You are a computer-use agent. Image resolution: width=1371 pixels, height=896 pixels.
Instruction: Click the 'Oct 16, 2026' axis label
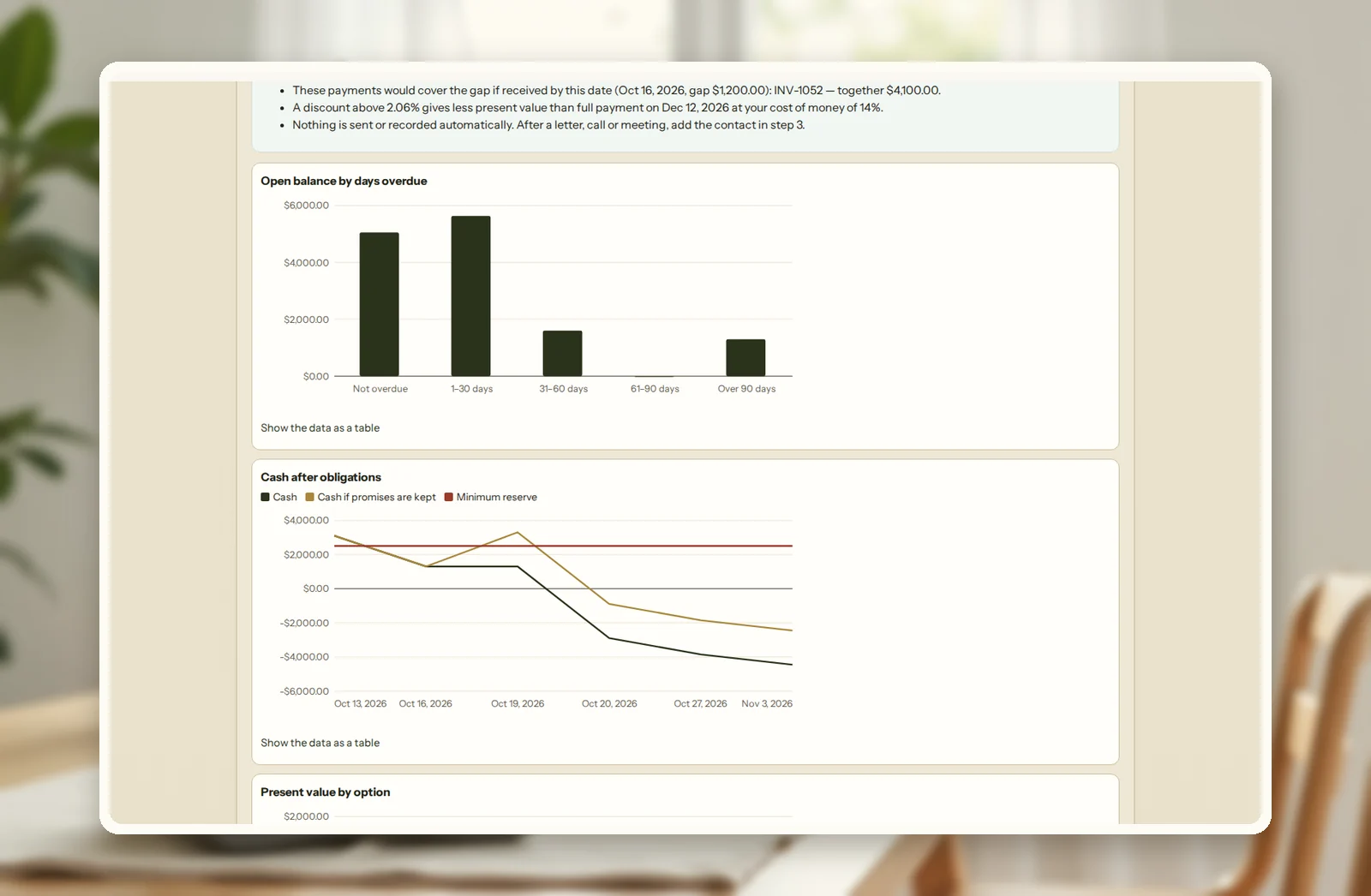pyautogui.click(x=425, y=704)
